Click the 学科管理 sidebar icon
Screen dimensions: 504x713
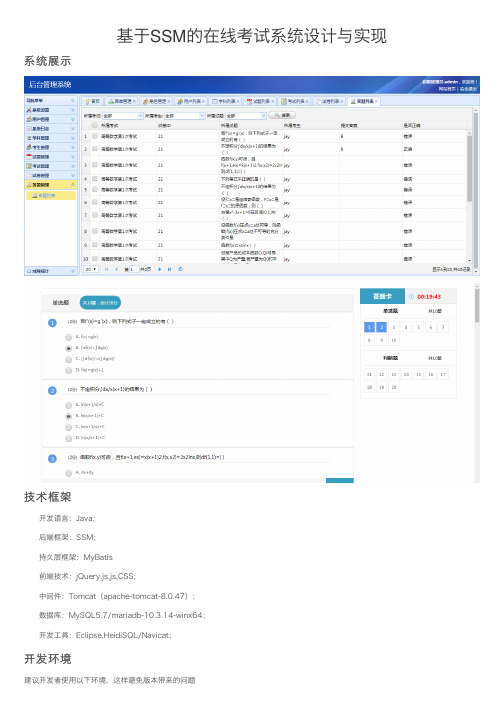(29, 138)
